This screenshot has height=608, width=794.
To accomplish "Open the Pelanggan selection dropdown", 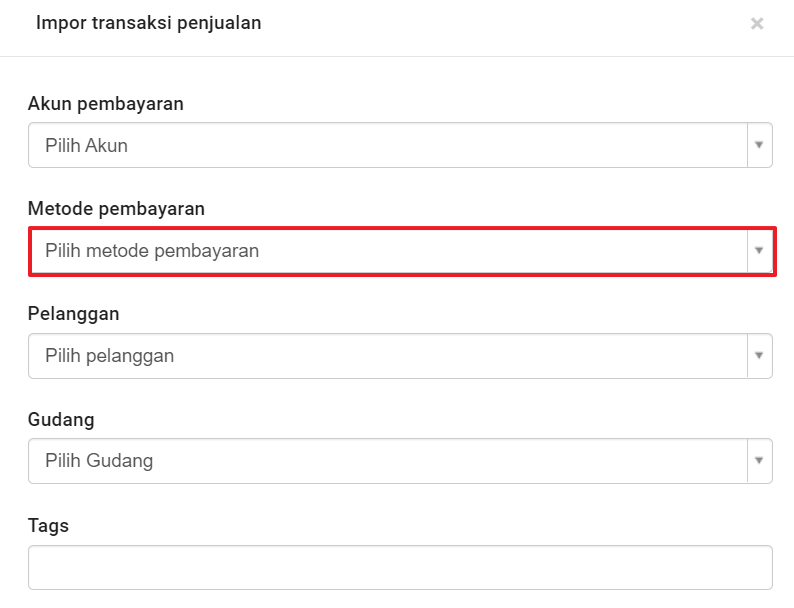I will [388, 355].
